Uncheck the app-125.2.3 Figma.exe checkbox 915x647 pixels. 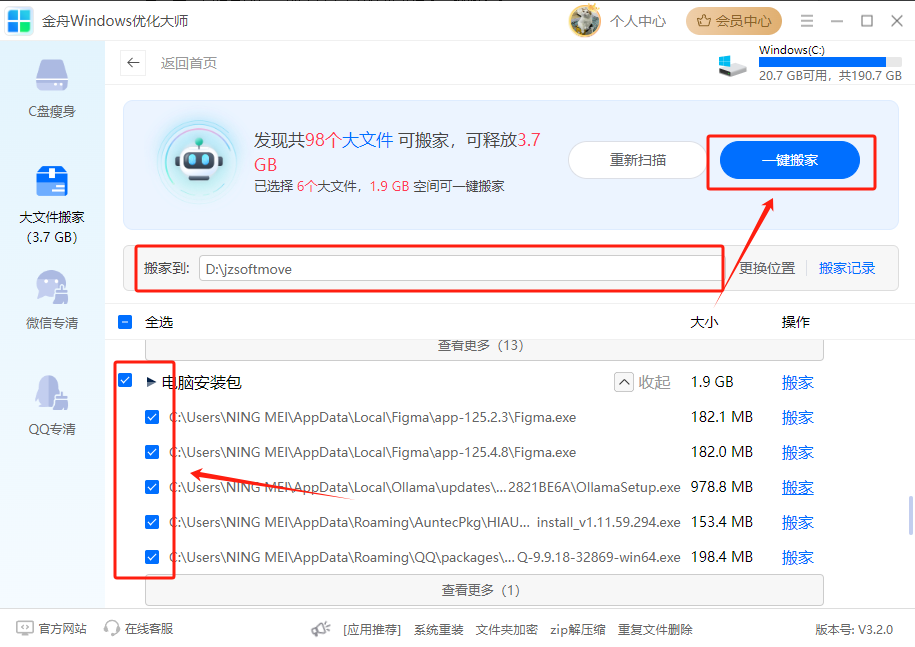(152, 417)
